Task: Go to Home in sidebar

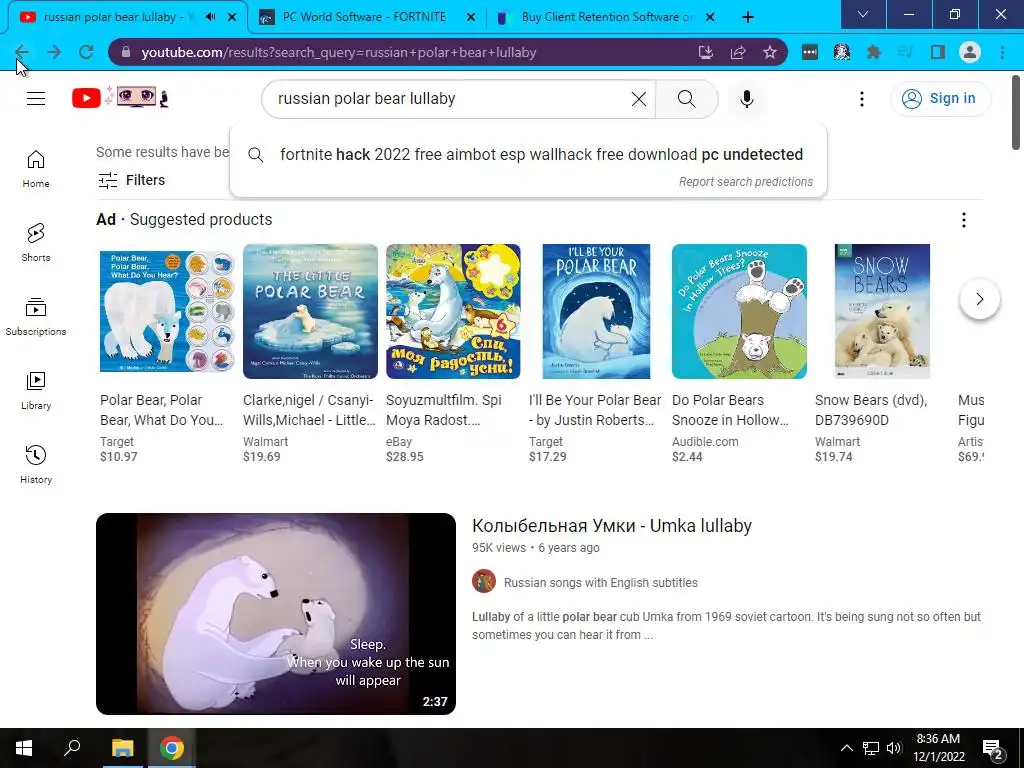Action: pyautogui.click(x=36, y=169)
